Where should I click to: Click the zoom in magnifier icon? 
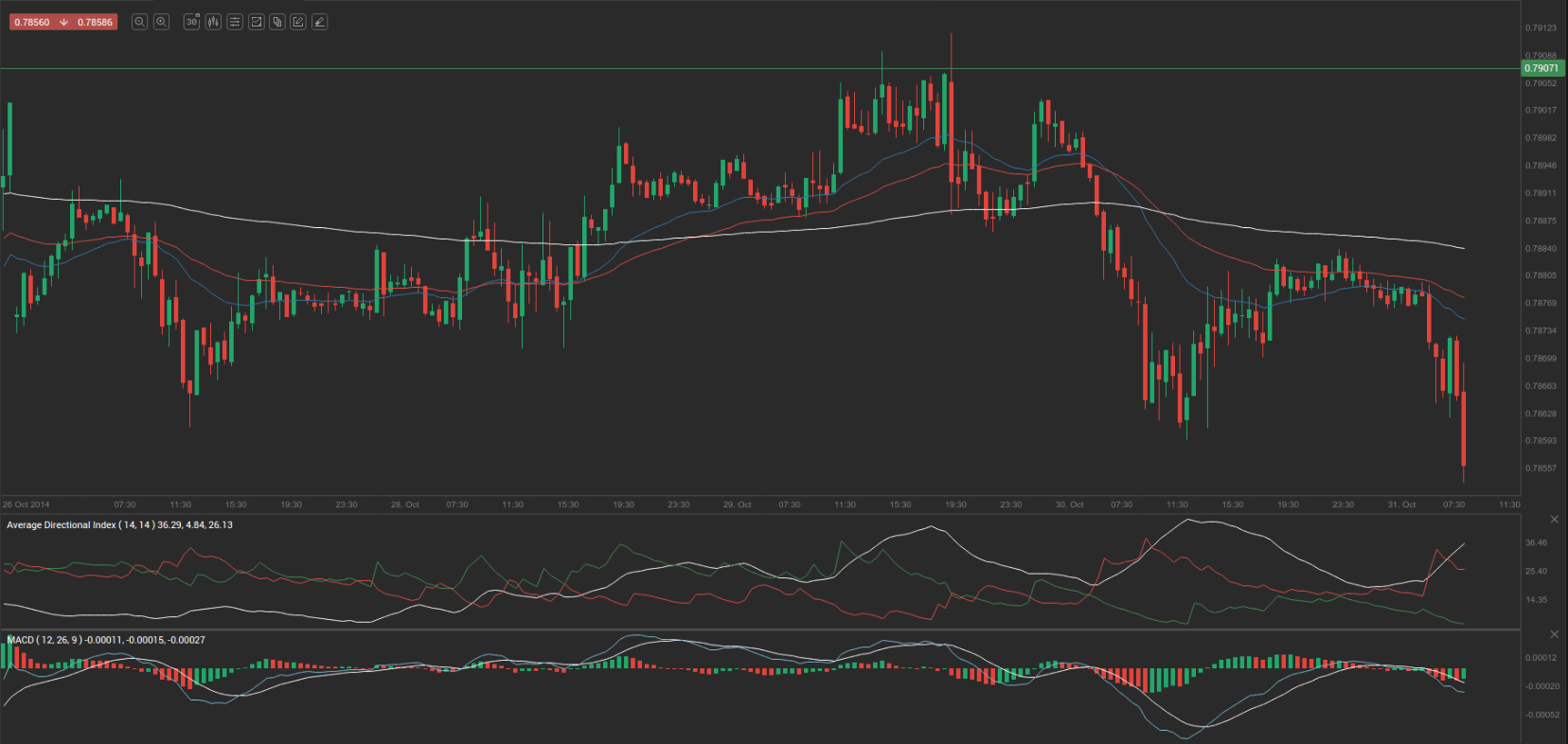(x=161, y=22)
